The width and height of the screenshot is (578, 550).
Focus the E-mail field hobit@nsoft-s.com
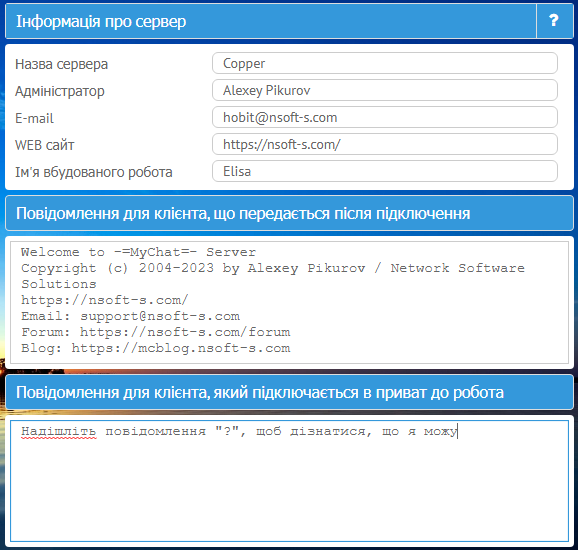click(384, 117)
